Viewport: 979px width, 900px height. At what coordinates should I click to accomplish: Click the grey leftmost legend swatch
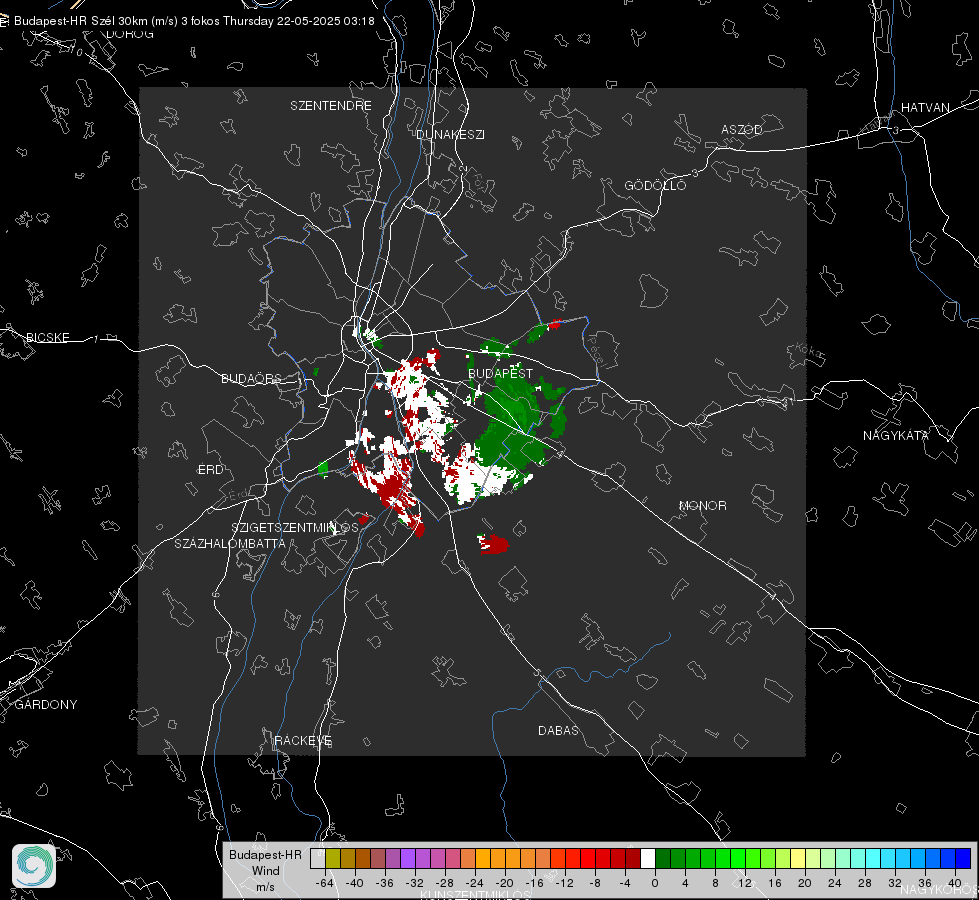coord(318,858)
